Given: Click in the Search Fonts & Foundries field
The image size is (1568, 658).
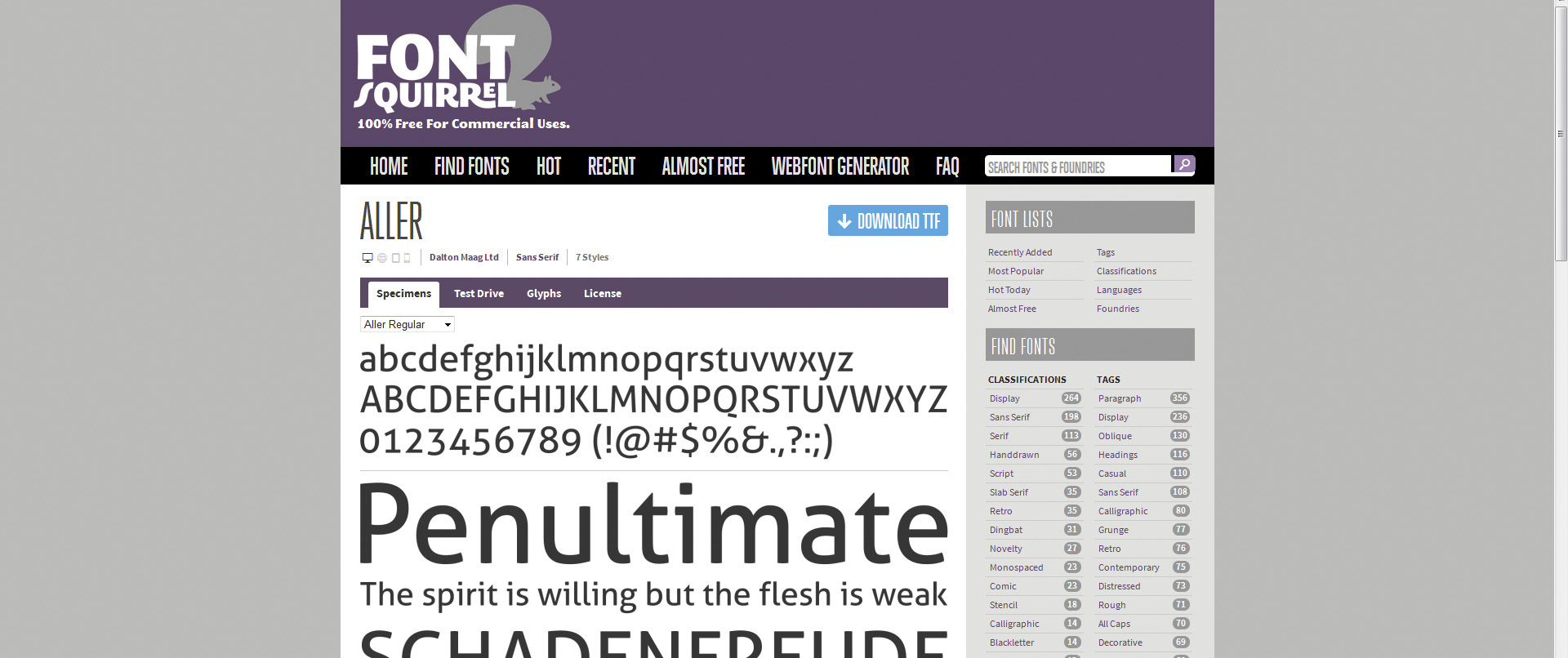Looking at the screenshot, I should [1076, 167].
